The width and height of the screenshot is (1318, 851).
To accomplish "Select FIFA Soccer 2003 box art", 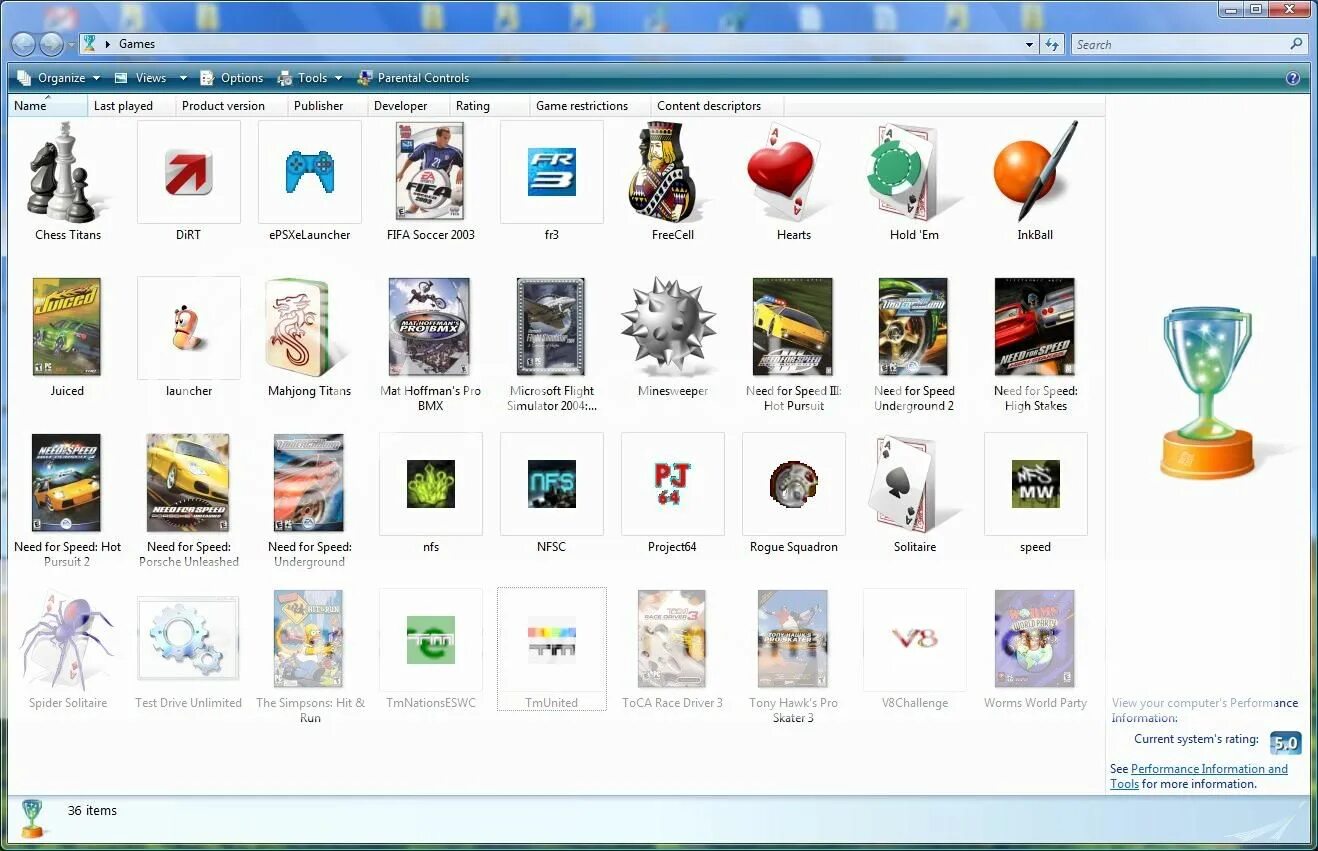I will (x=430, y=171).
